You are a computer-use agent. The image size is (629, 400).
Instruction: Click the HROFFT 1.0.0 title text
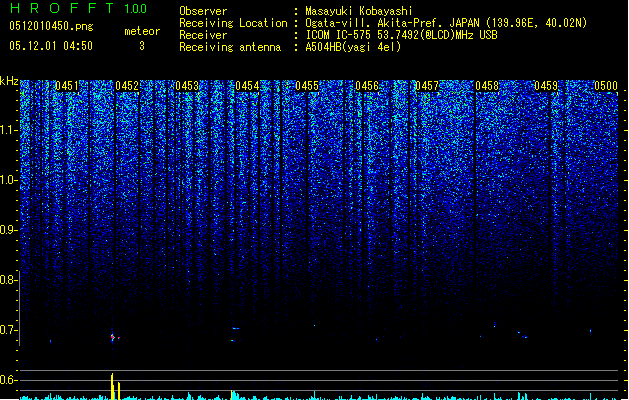click(x=79, y=8)
